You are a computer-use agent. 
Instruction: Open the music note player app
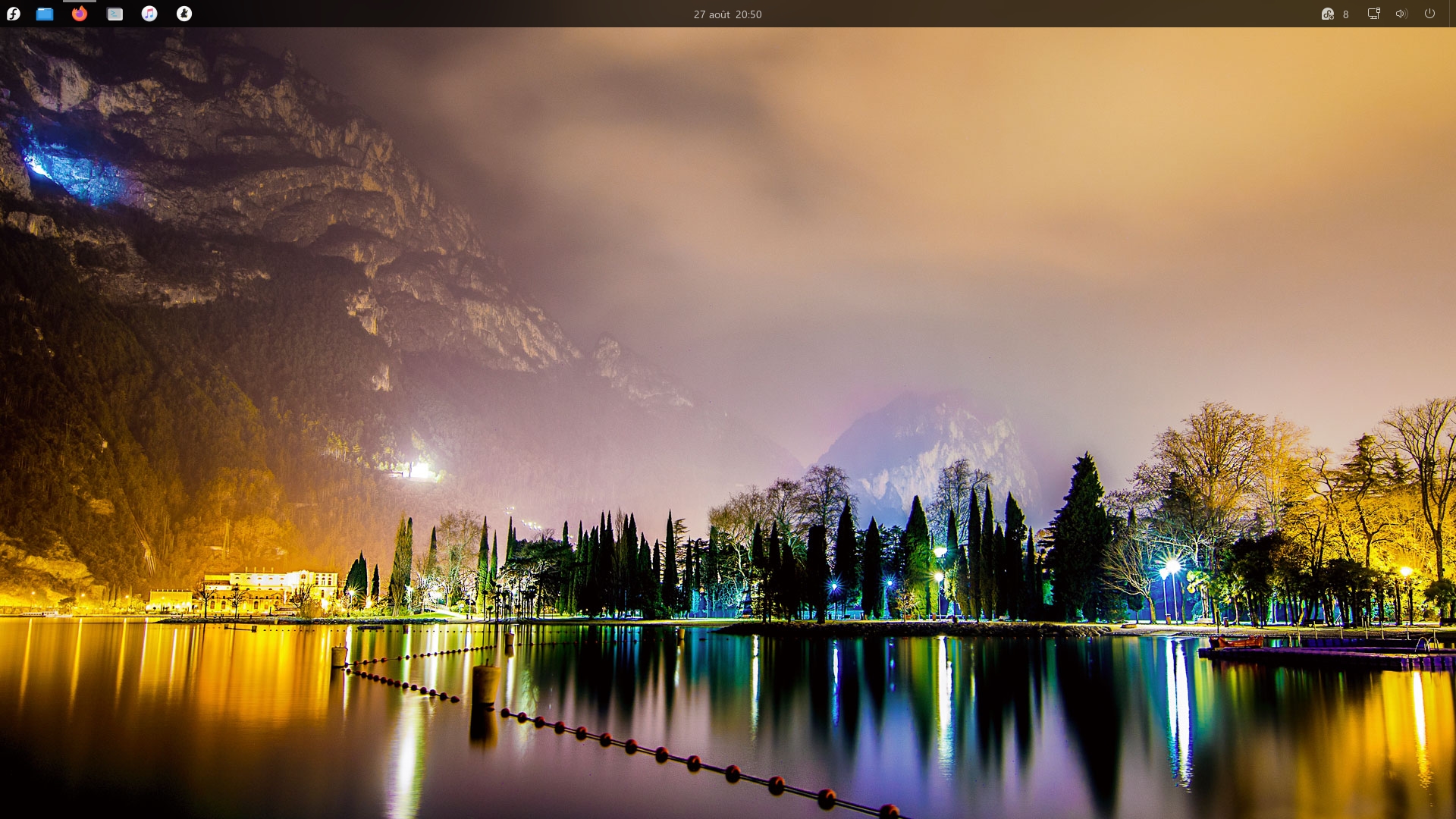click(x=149, y=14)
